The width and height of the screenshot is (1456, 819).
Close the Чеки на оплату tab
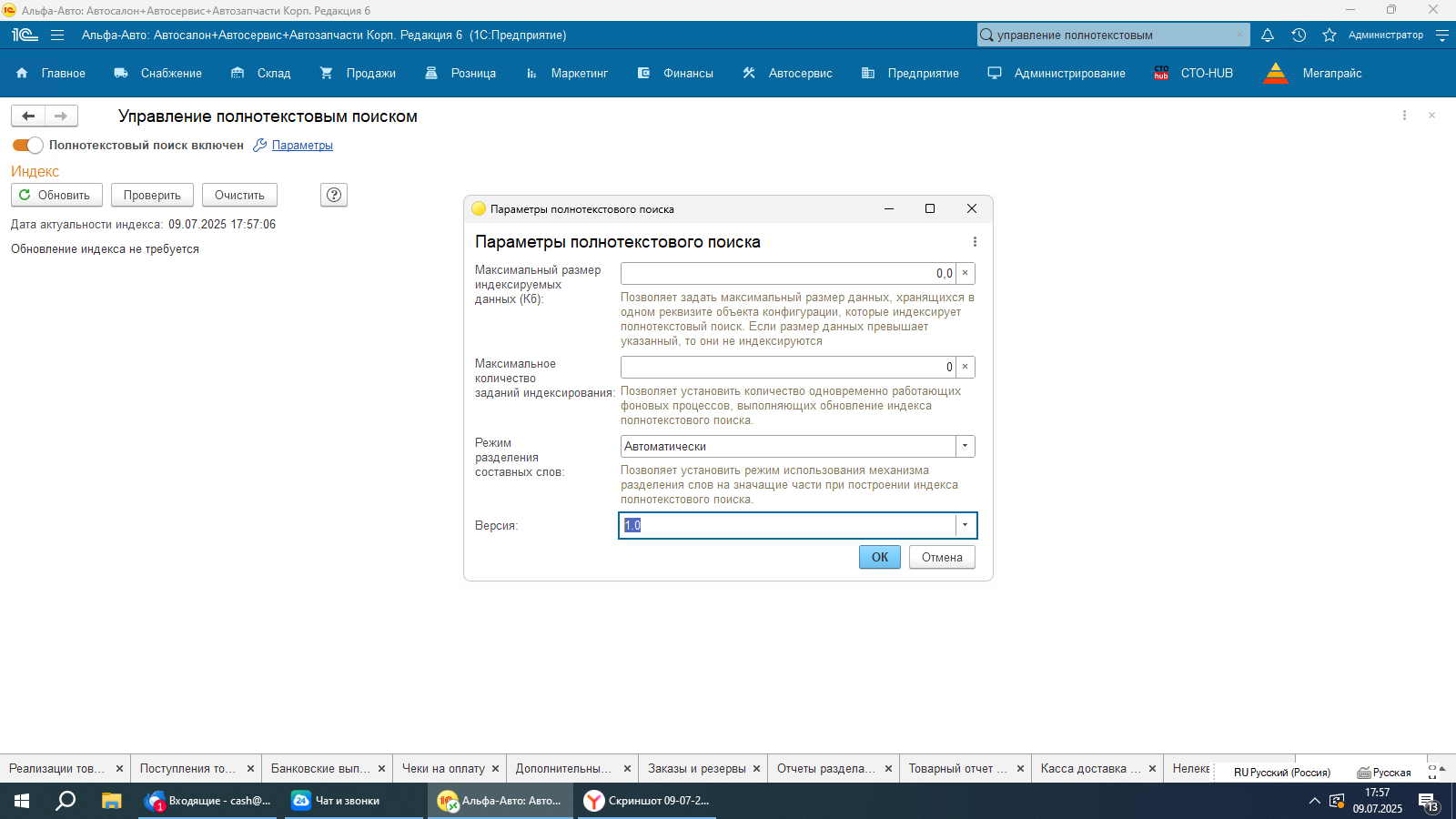pos(496,769)
